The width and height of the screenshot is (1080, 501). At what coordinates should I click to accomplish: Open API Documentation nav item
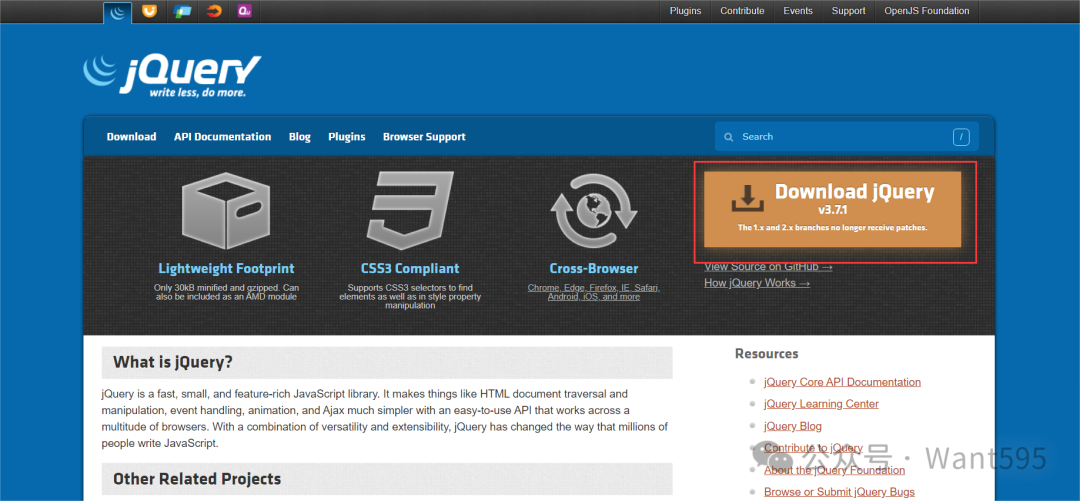(x=222, y=136)
